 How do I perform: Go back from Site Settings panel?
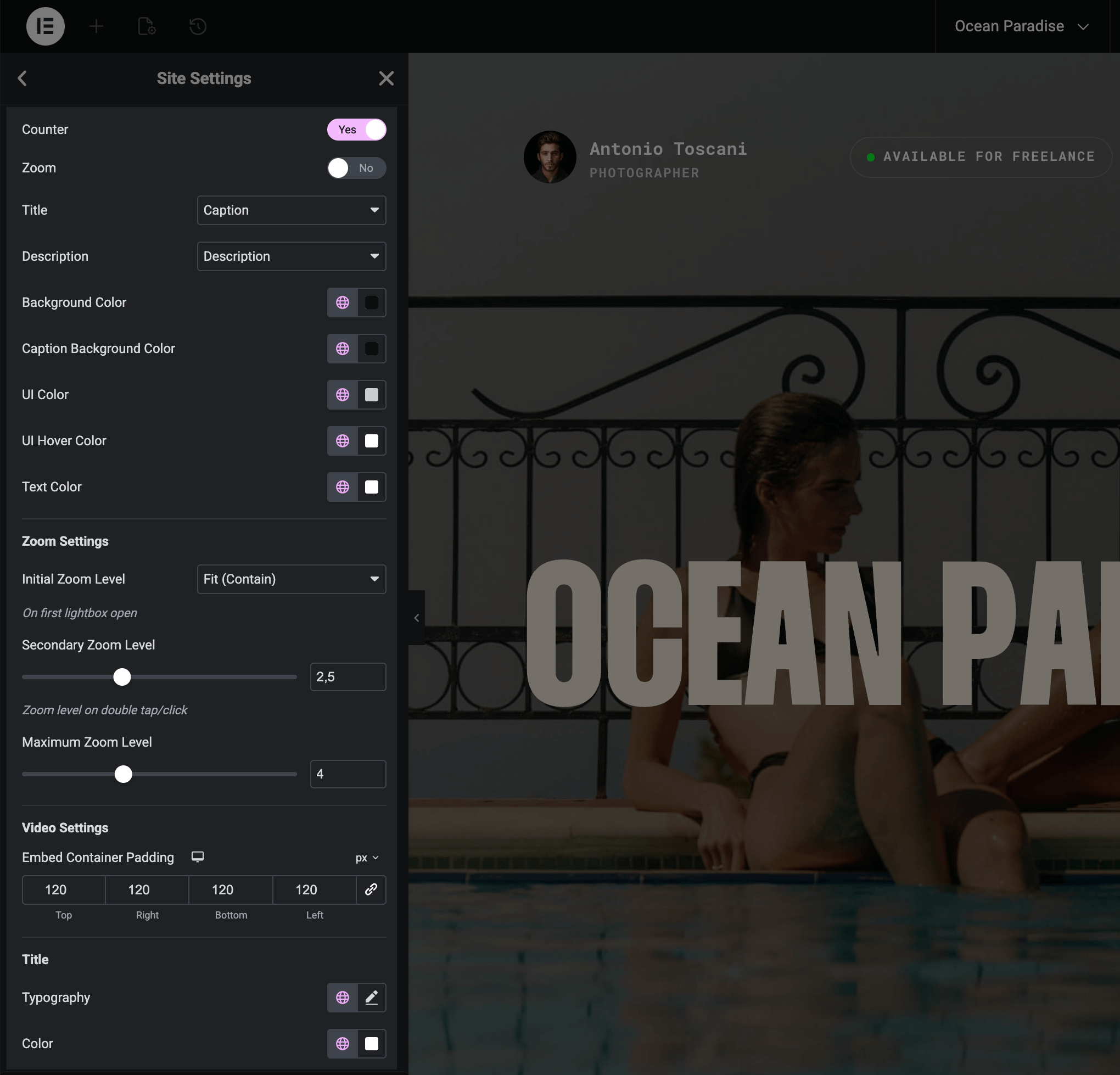(23, 79)
